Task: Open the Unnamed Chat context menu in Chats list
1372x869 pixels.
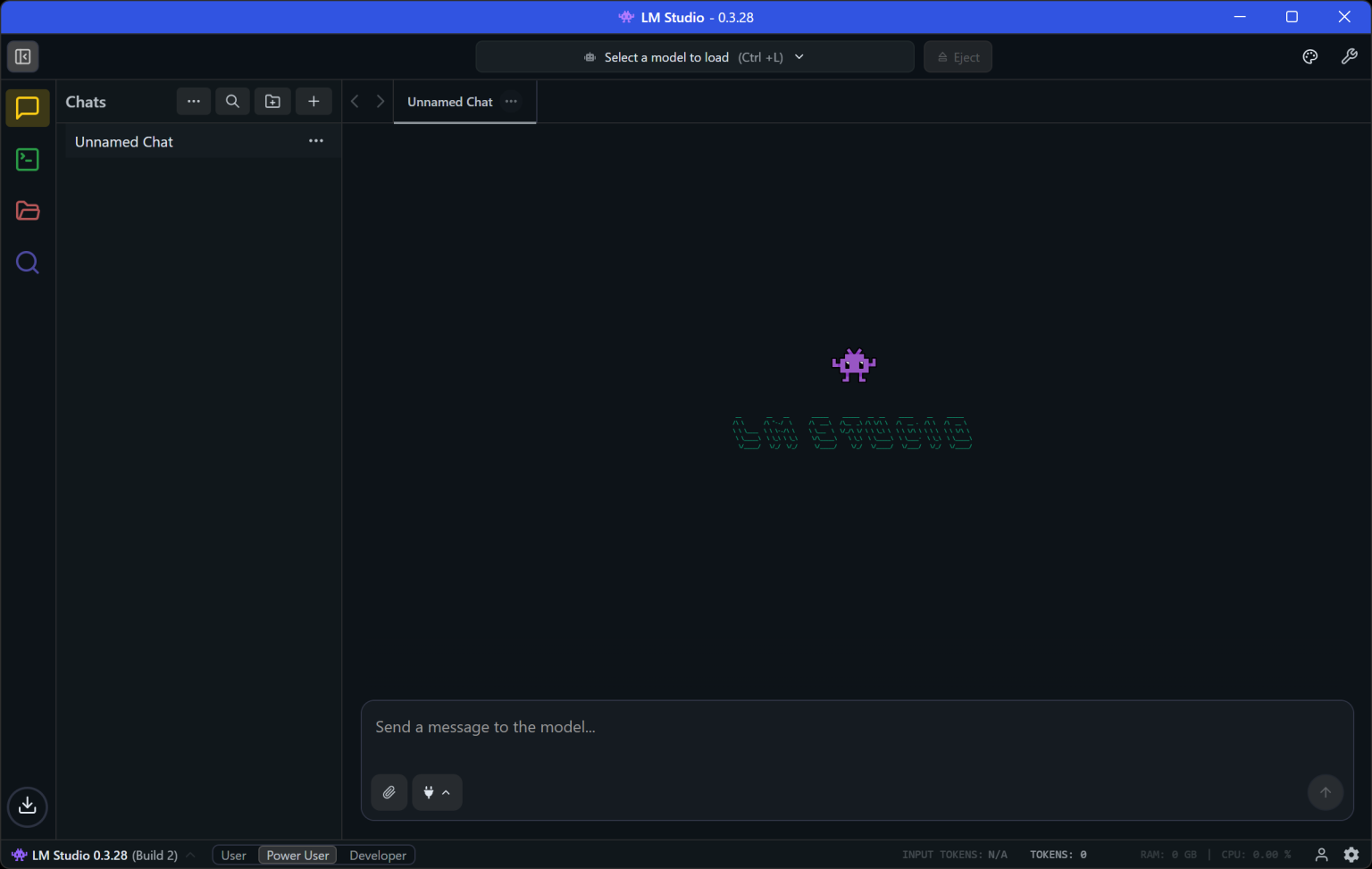Action: (315, 140)
